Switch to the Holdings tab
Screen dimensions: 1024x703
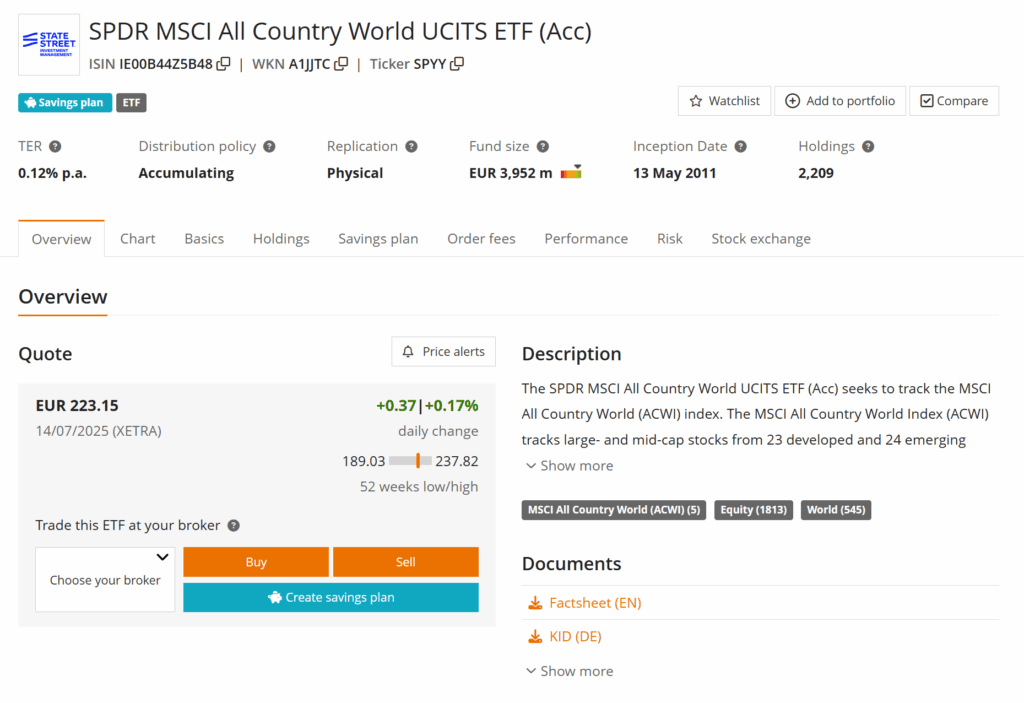tap(281, 238)
